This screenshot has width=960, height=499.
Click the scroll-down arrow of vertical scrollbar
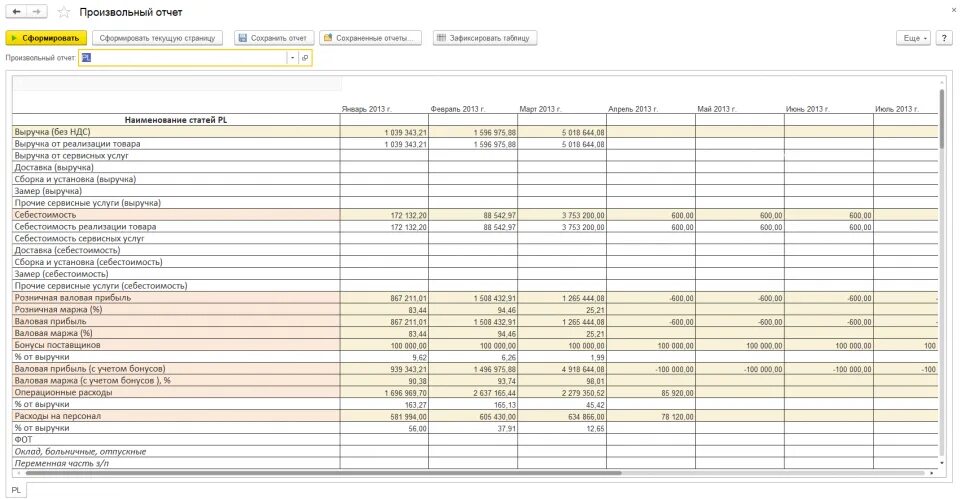pyautogui.click(x=942, y=463)
